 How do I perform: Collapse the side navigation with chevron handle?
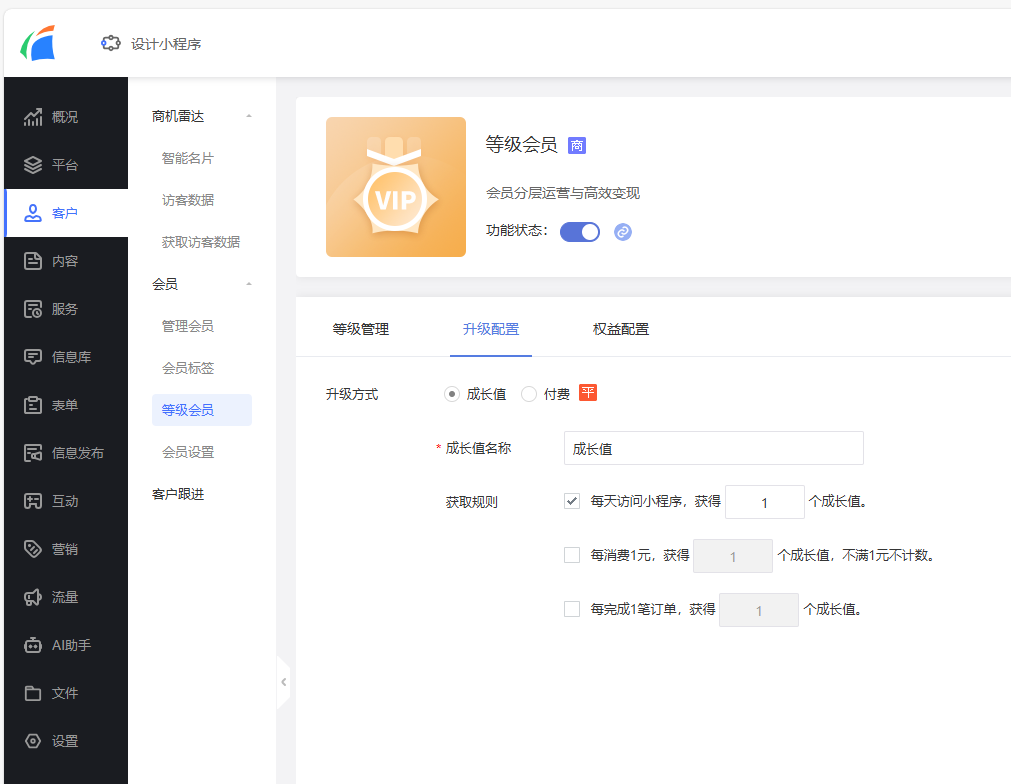[284, 681]
